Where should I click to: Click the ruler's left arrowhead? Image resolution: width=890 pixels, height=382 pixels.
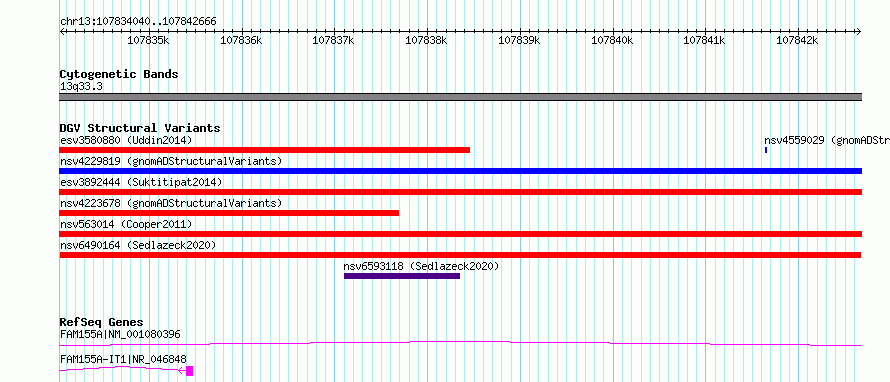62,31
